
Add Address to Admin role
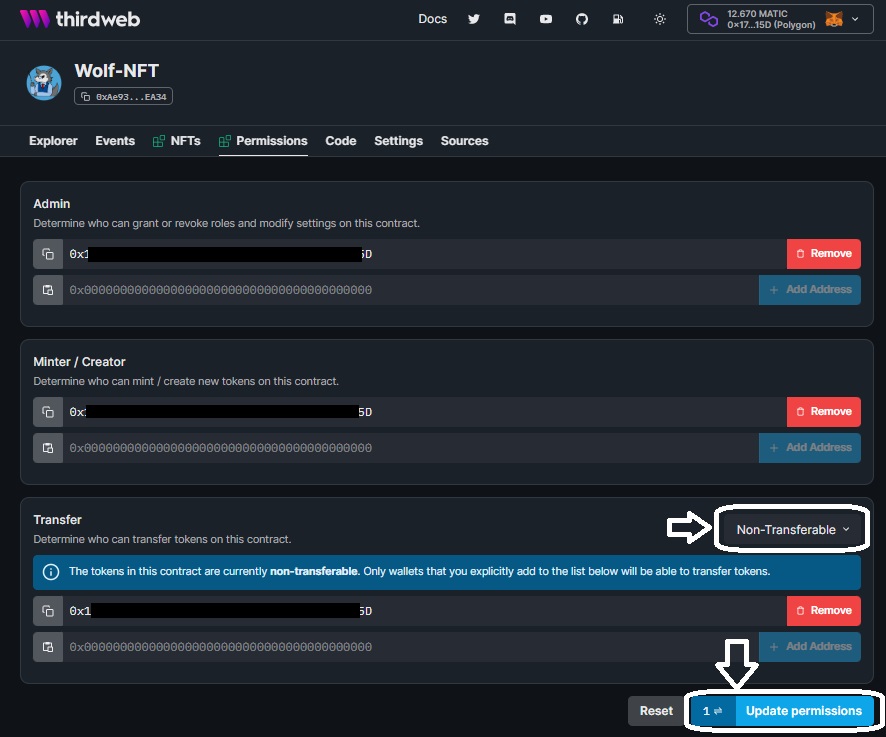click(810, 290)
